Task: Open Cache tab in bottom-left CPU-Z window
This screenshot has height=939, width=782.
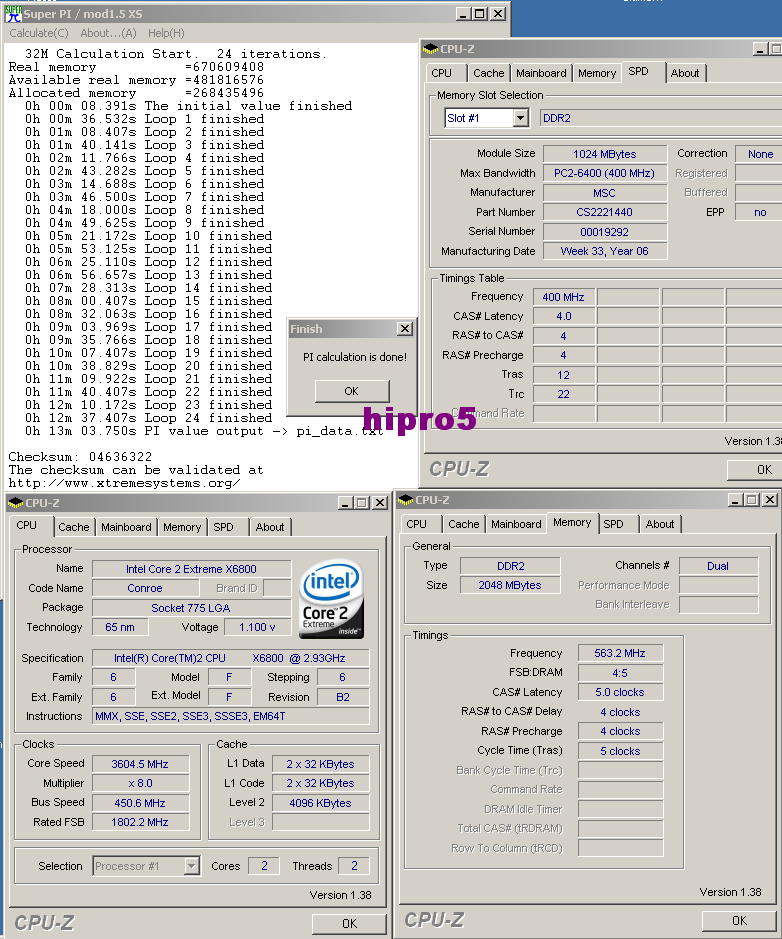Action: pyautogui.click(x=74, y=527)
